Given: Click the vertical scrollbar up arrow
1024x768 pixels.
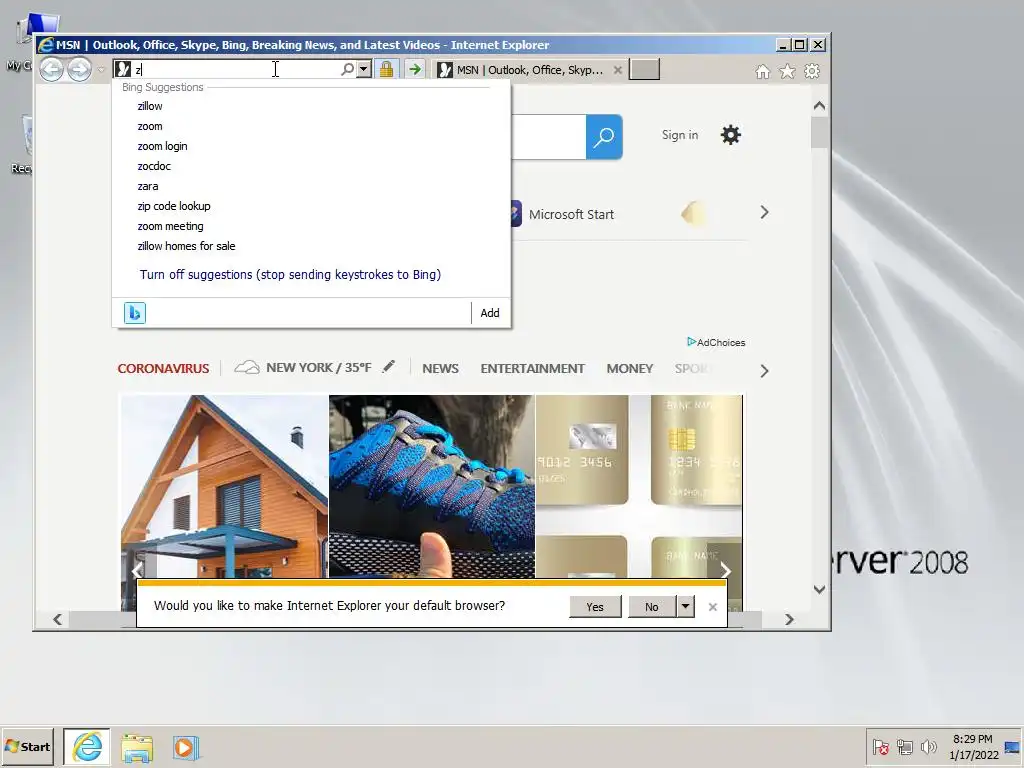Looking at the screenshot, I should pos(820,105).
